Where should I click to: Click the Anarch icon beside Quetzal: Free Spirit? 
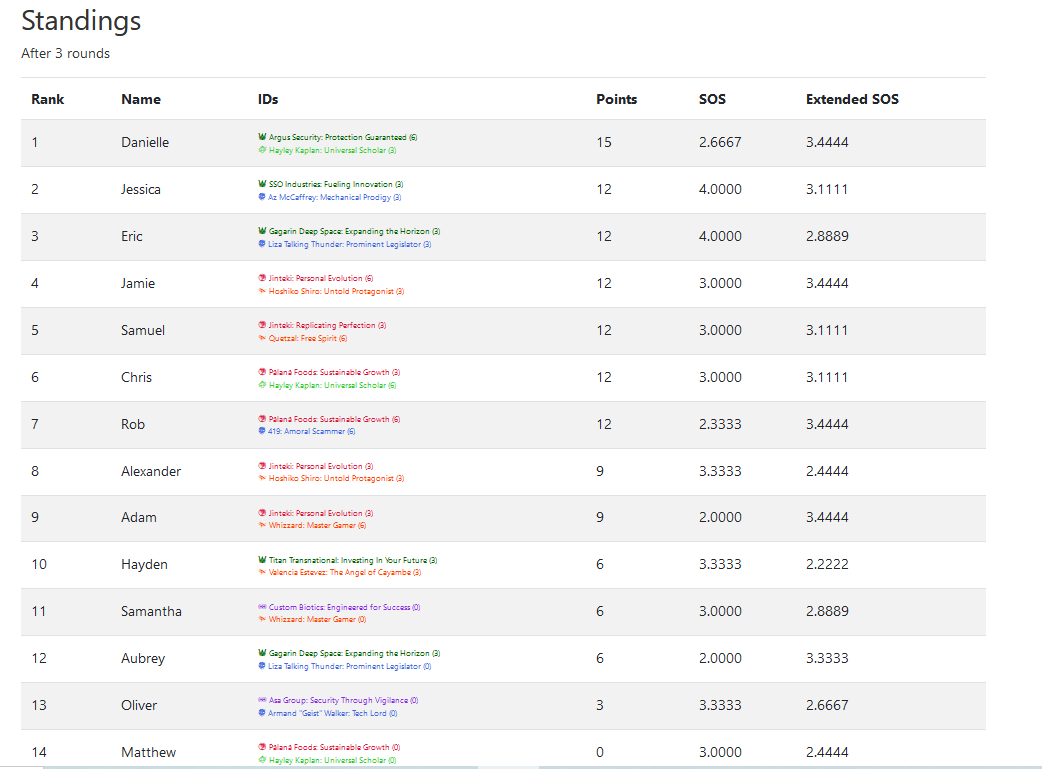click(262, 338)
